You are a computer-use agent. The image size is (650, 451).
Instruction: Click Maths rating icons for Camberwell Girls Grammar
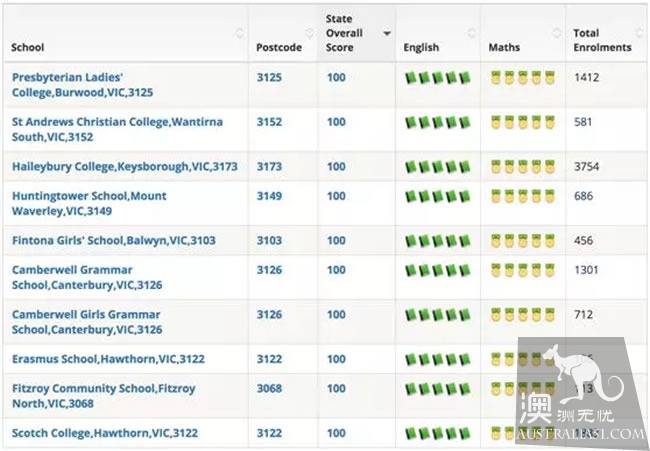(523, 315)
